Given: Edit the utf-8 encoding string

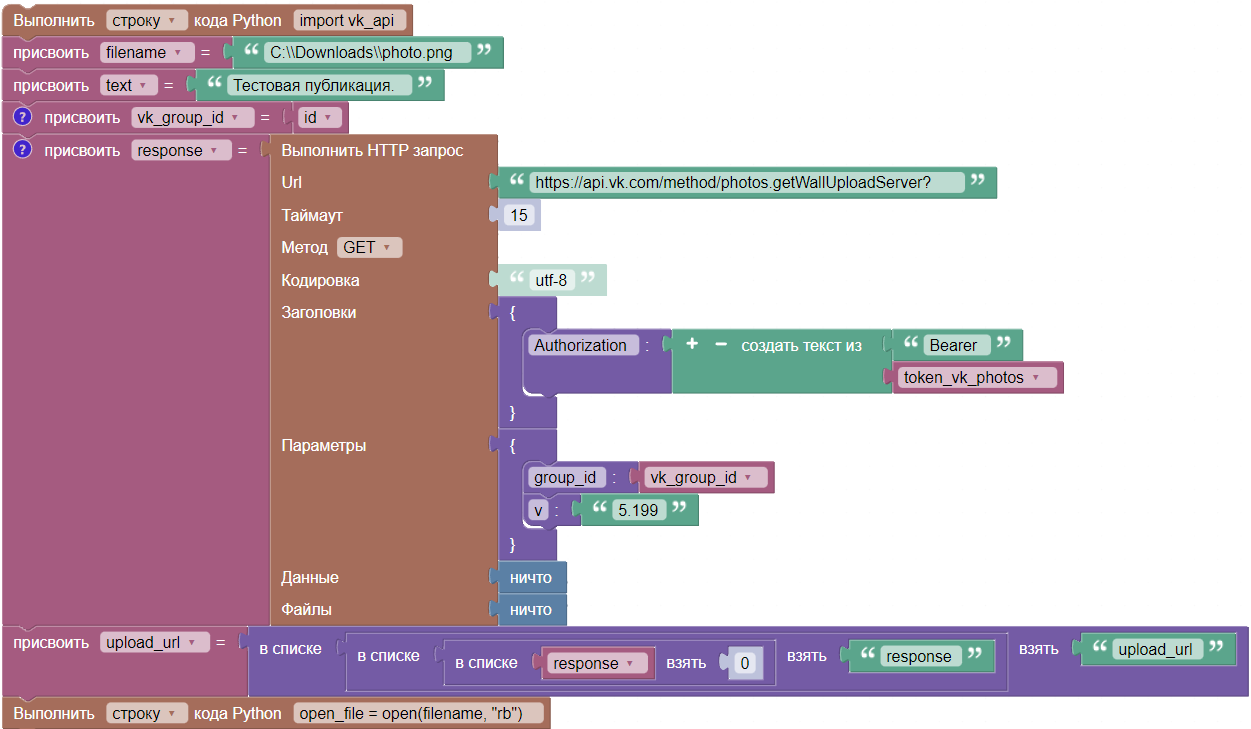Looking at the screenshot, I should point(551,281).
